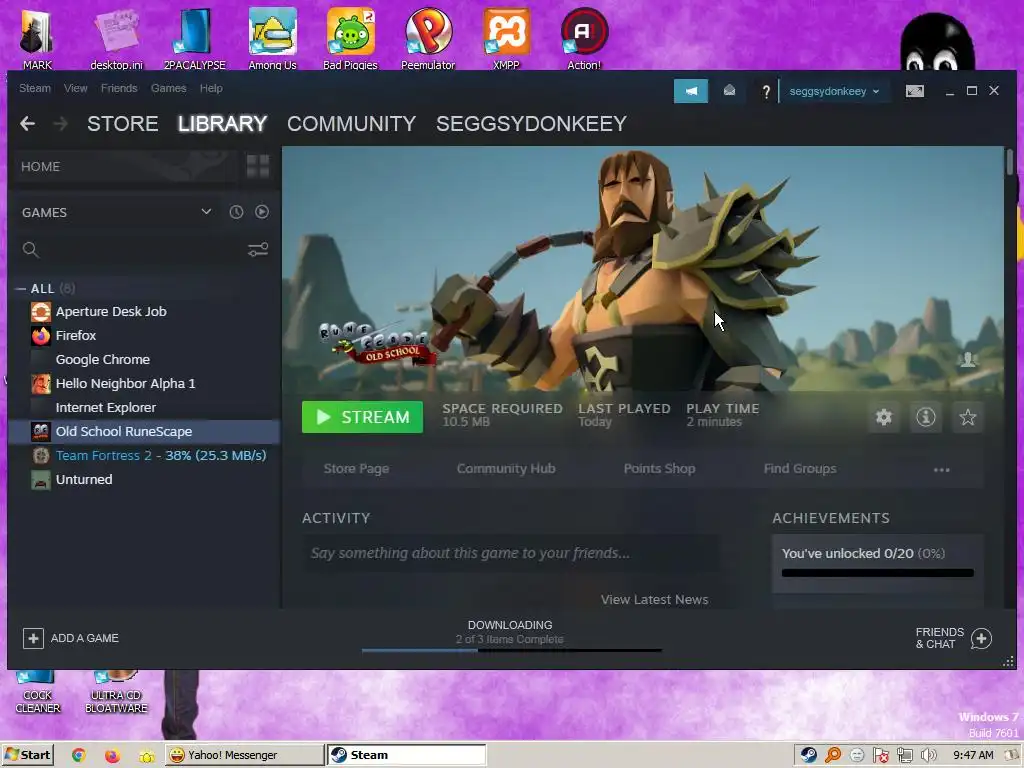Click the download progress bar

(511, 650)
